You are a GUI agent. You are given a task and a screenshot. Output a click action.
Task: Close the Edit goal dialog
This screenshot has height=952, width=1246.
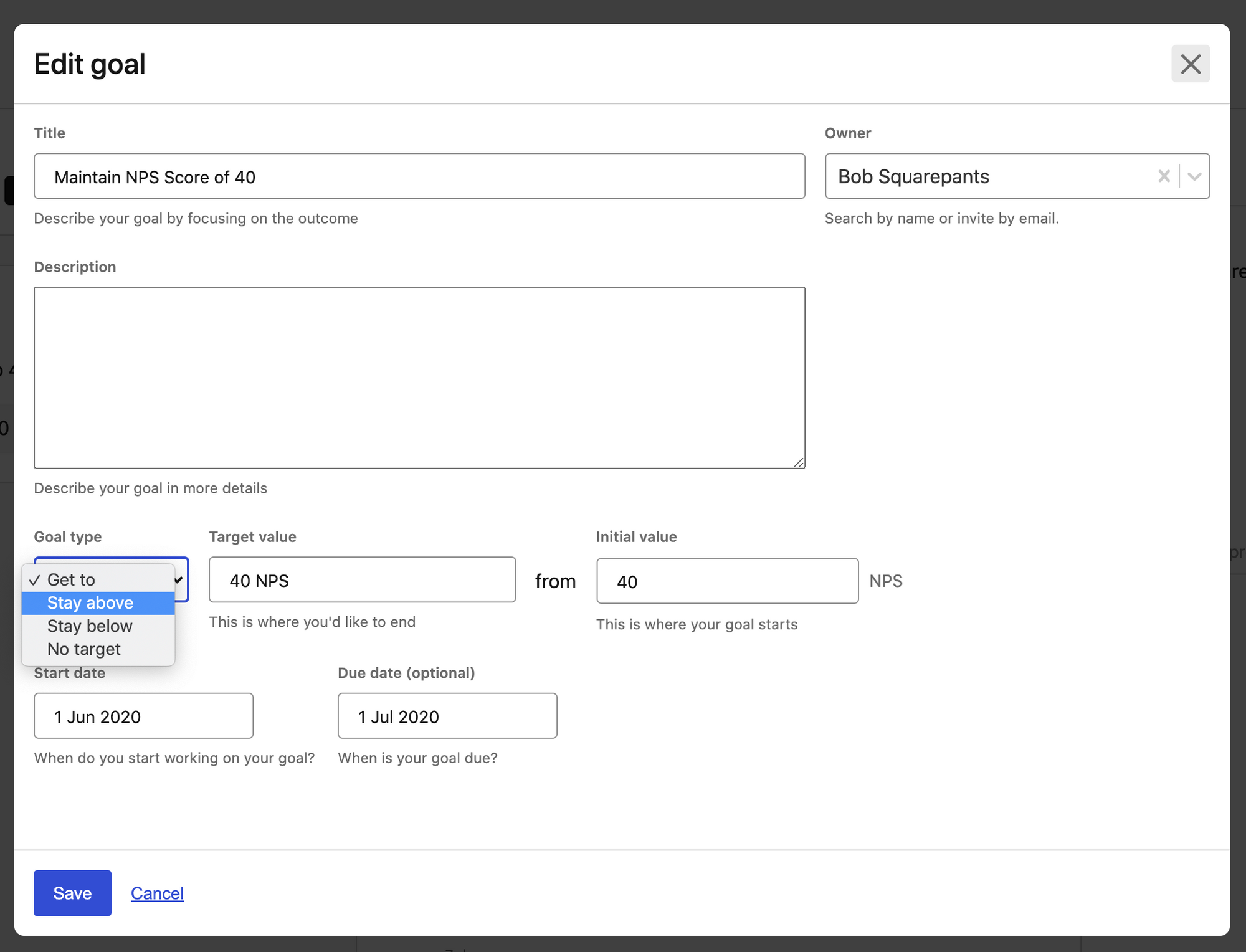(1190, 64)
